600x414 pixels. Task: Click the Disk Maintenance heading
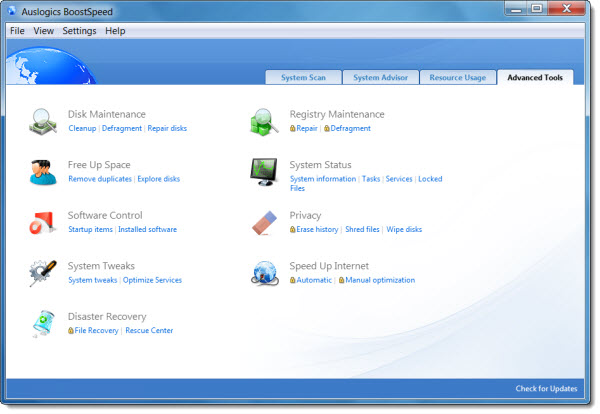pyautogui.click(x=107, y=114)
